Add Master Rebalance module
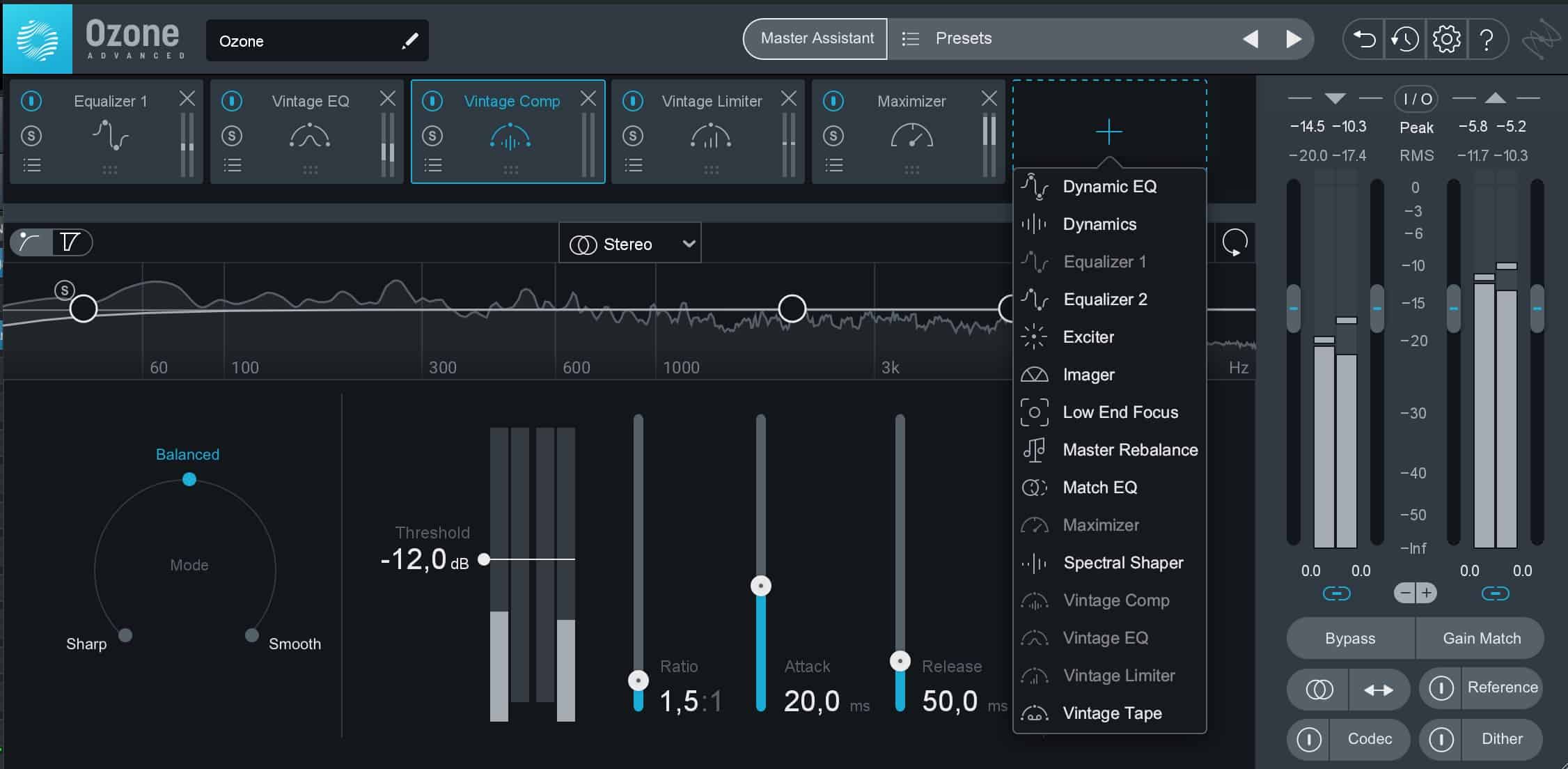 pos(1110,450)
